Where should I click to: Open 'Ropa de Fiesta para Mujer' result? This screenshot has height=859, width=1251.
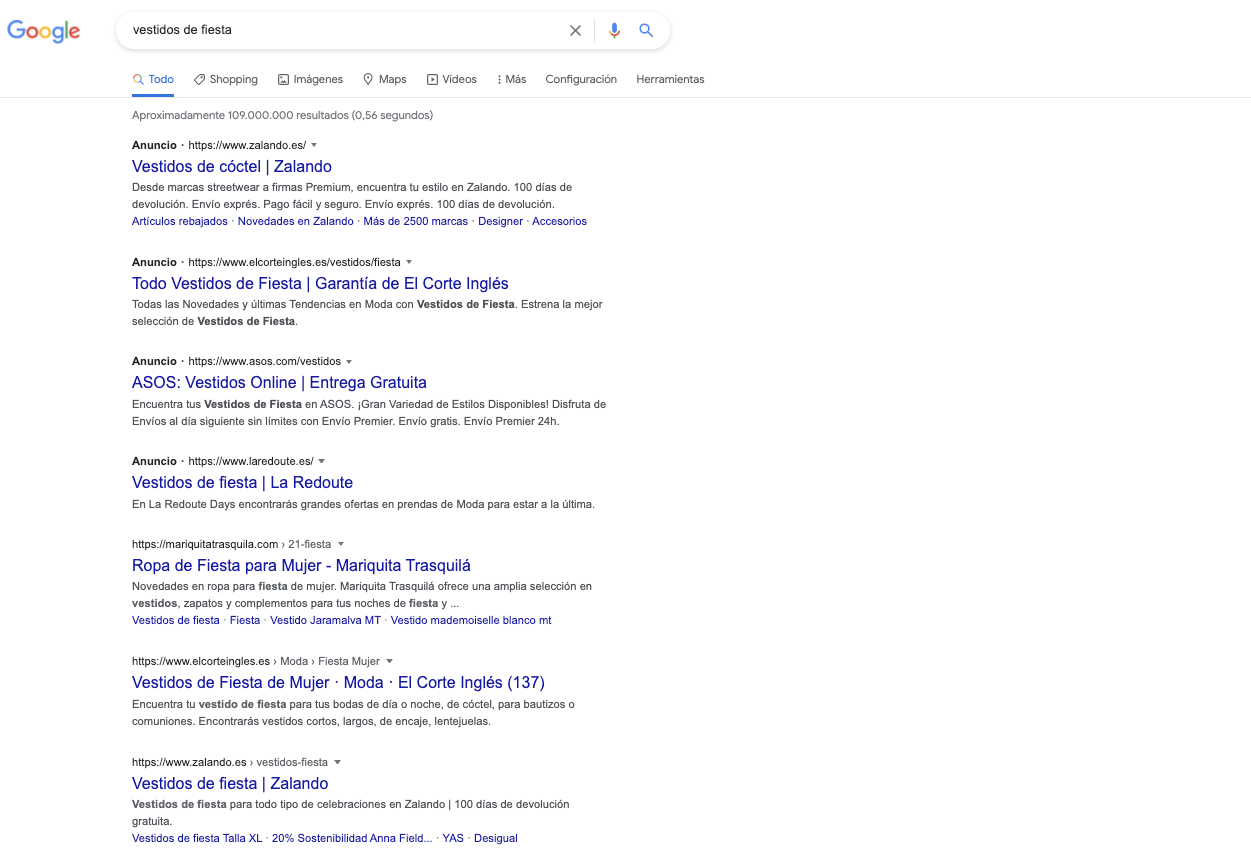[x=301, y=566]
